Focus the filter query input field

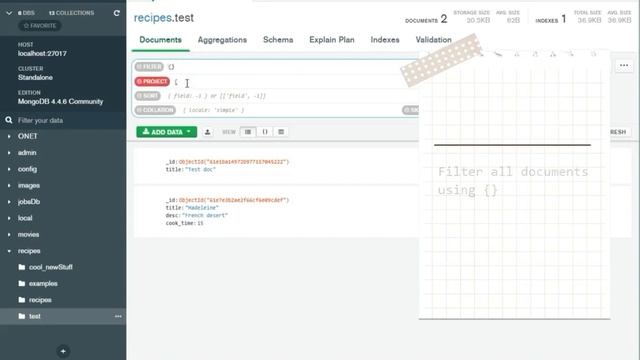[292, 67]
